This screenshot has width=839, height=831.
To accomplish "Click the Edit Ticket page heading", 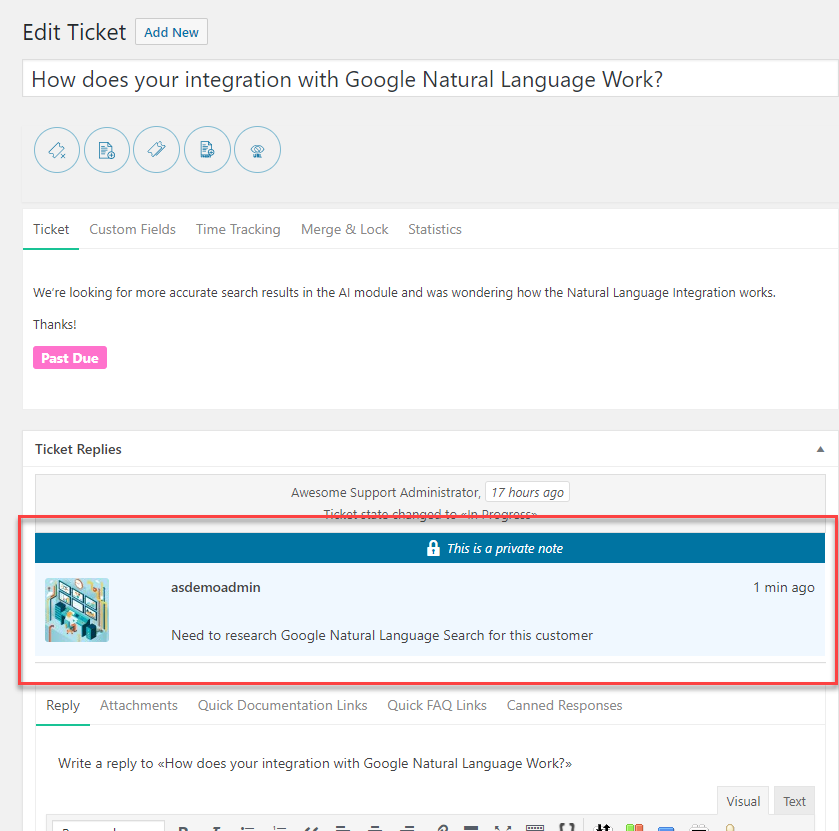I will pos(74,32).
